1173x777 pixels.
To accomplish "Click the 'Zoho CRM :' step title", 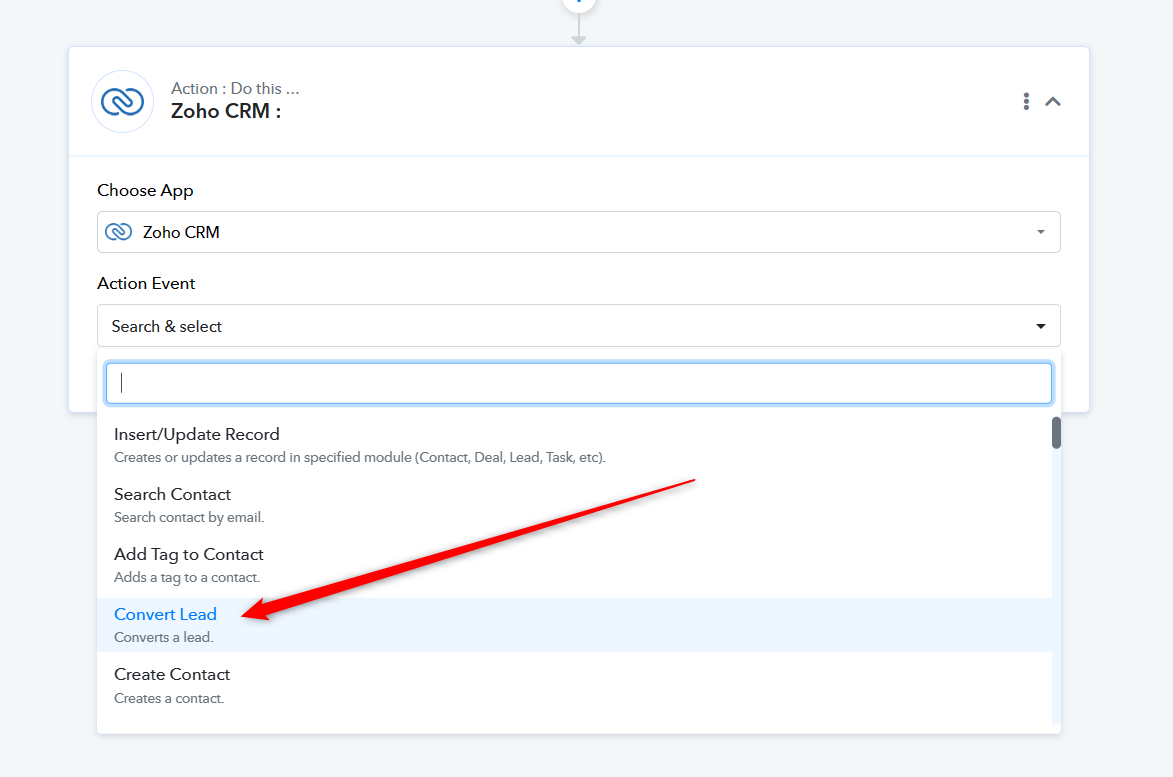I will (226, 111).
